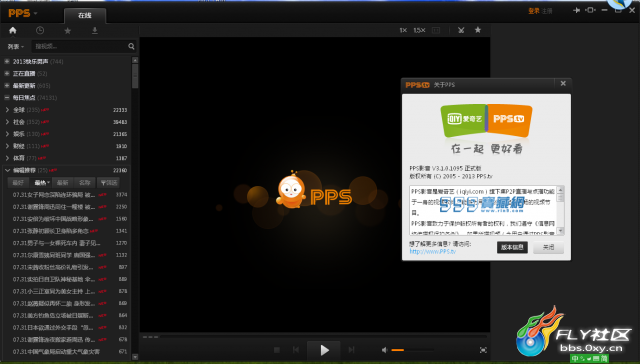The height and width of the screenshot is (364, 640).
Task: Expand the 正在直播 category
Action: (x=7, y=73)
